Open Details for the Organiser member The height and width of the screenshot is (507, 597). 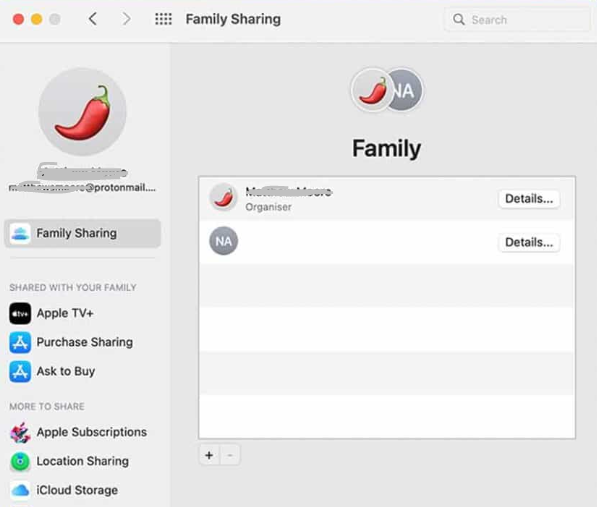tap(529, 199)
